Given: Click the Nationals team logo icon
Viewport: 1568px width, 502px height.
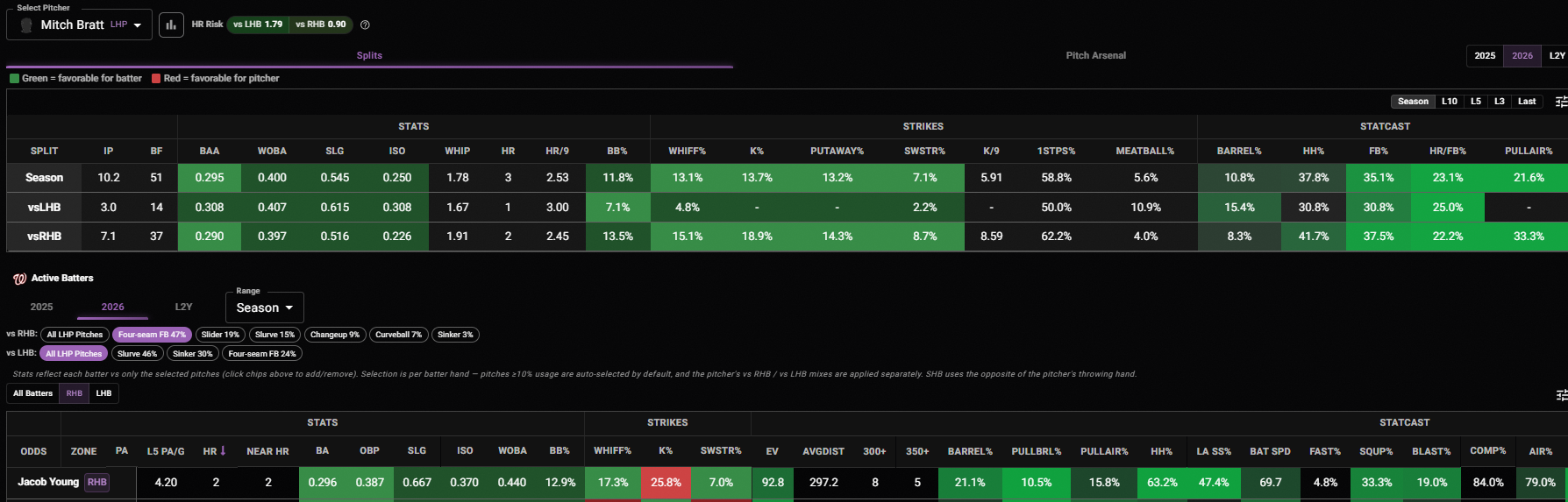Looking at the screenshot, I should pos(19,279).
